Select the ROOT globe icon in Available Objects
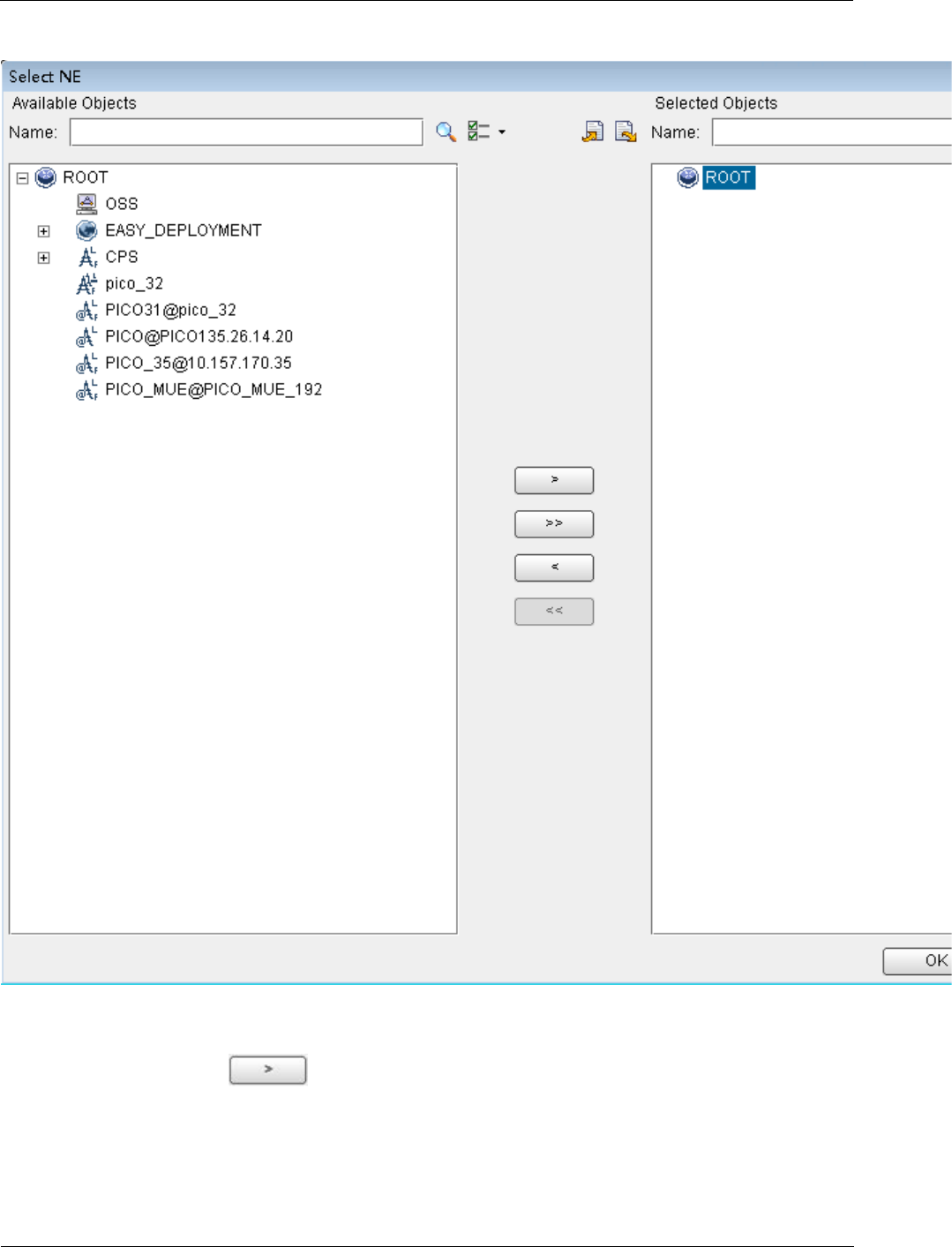 click(46, 177)
